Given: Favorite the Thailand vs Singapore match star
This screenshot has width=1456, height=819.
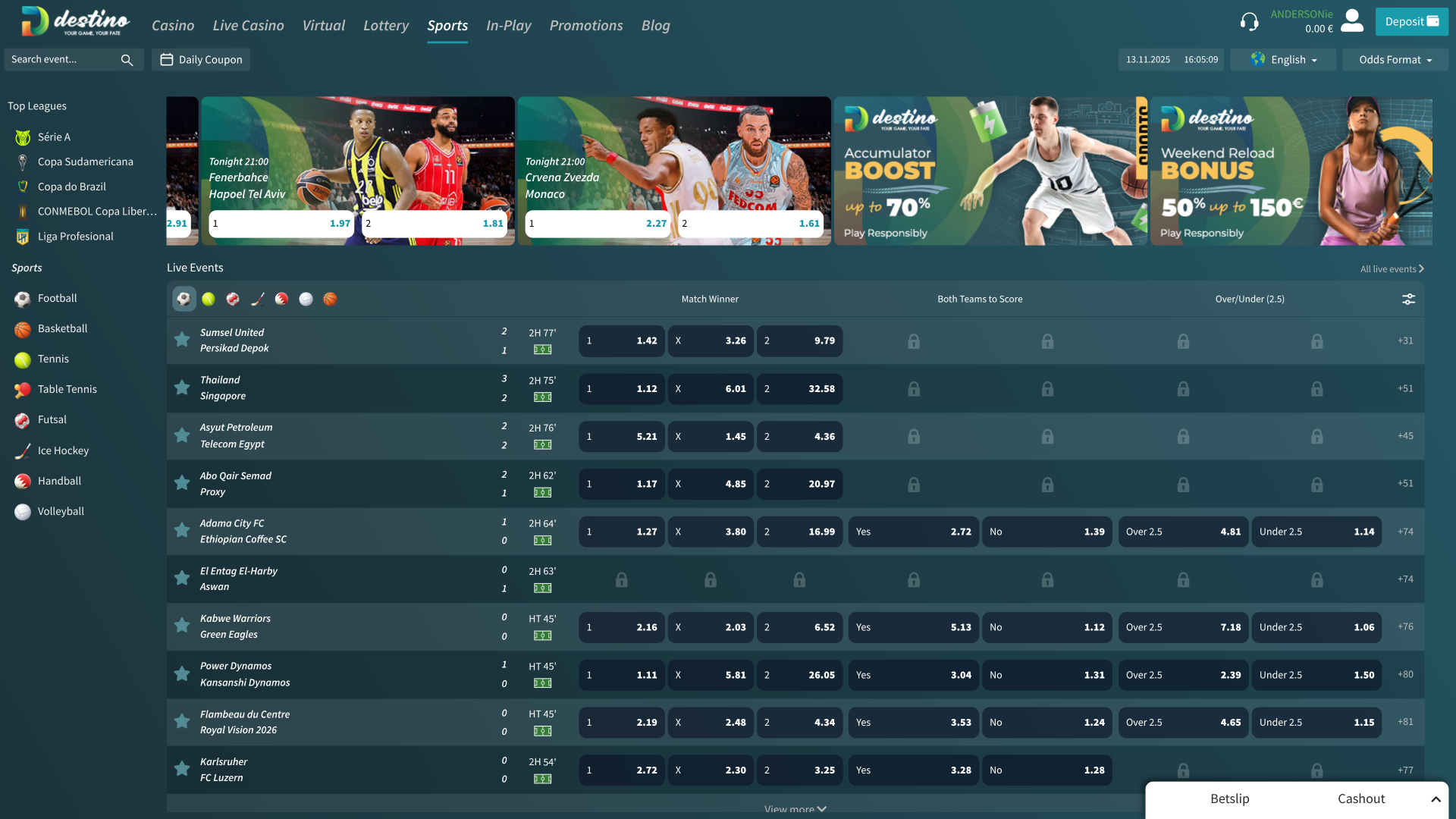Looking at the screenshot, I should (181, 388).
